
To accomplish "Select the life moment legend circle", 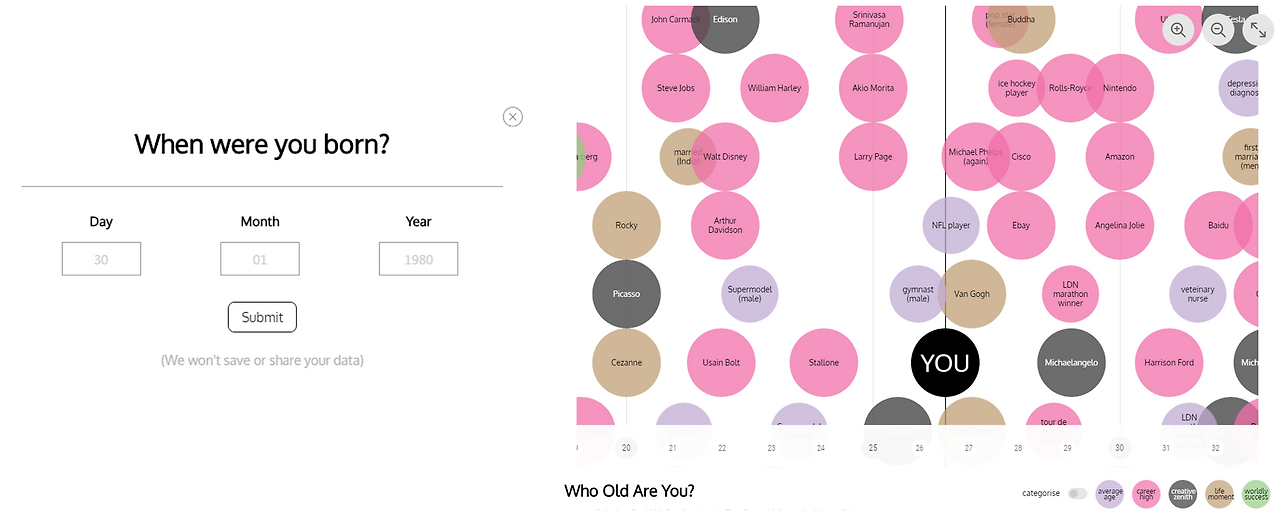I will (x=1219, y=493).
